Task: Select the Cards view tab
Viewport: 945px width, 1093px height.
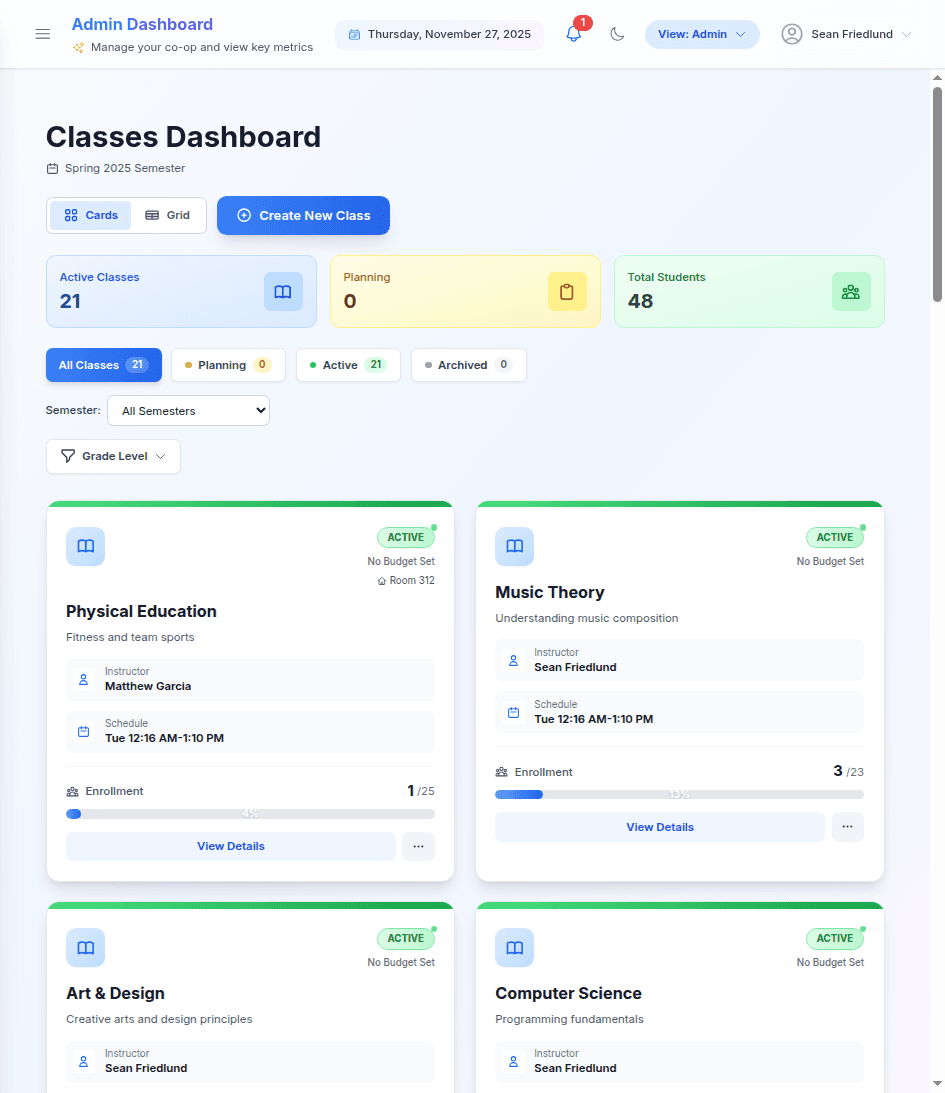Action: click(91, 215)
